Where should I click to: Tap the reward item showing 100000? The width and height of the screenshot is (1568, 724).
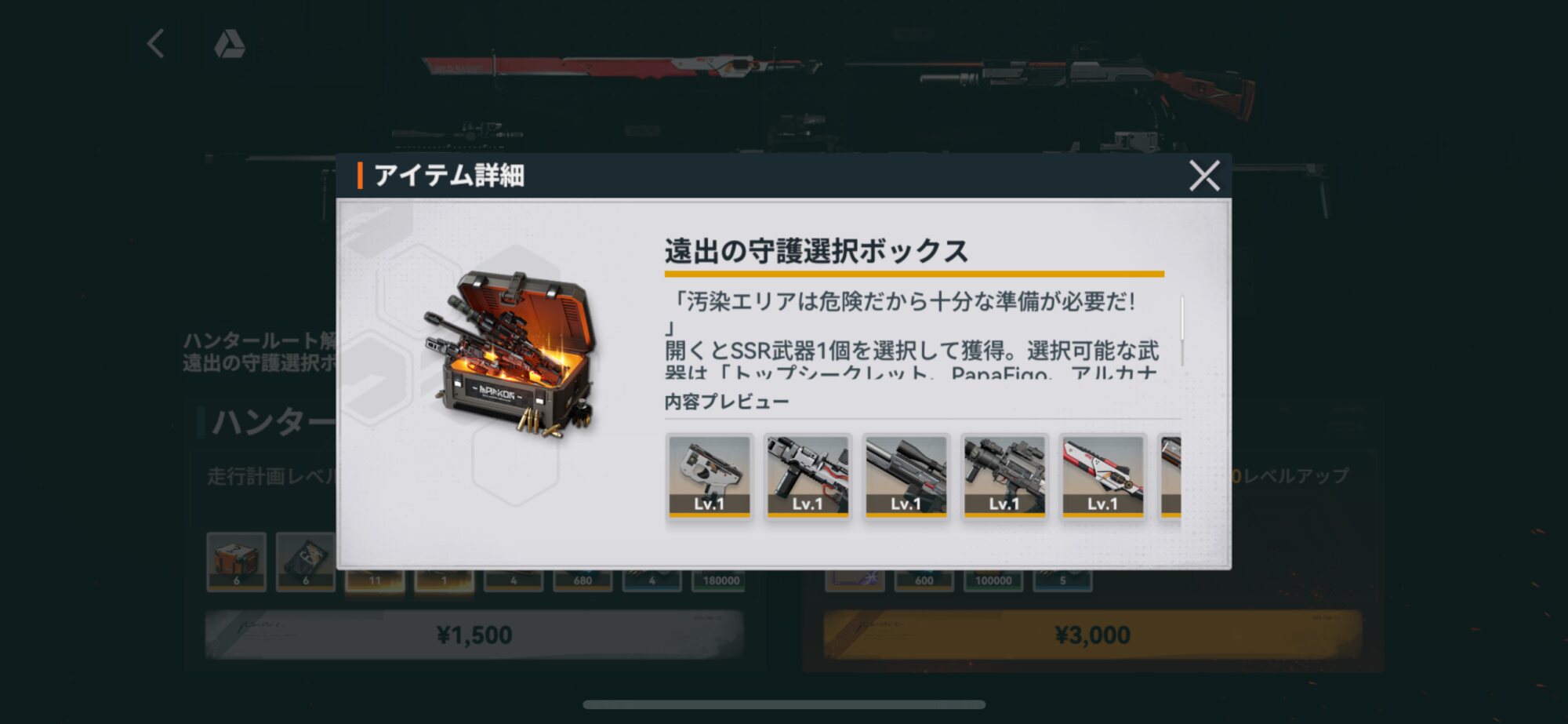(x=993, y=579)
